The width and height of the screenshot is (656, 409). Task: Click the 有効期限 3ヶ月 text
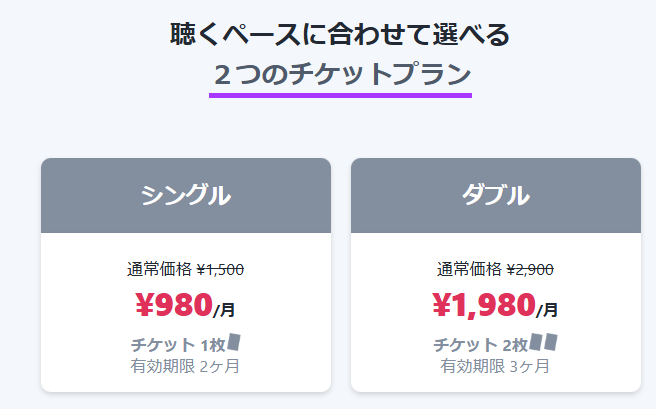pyautogui.click(x=495, y=366)
